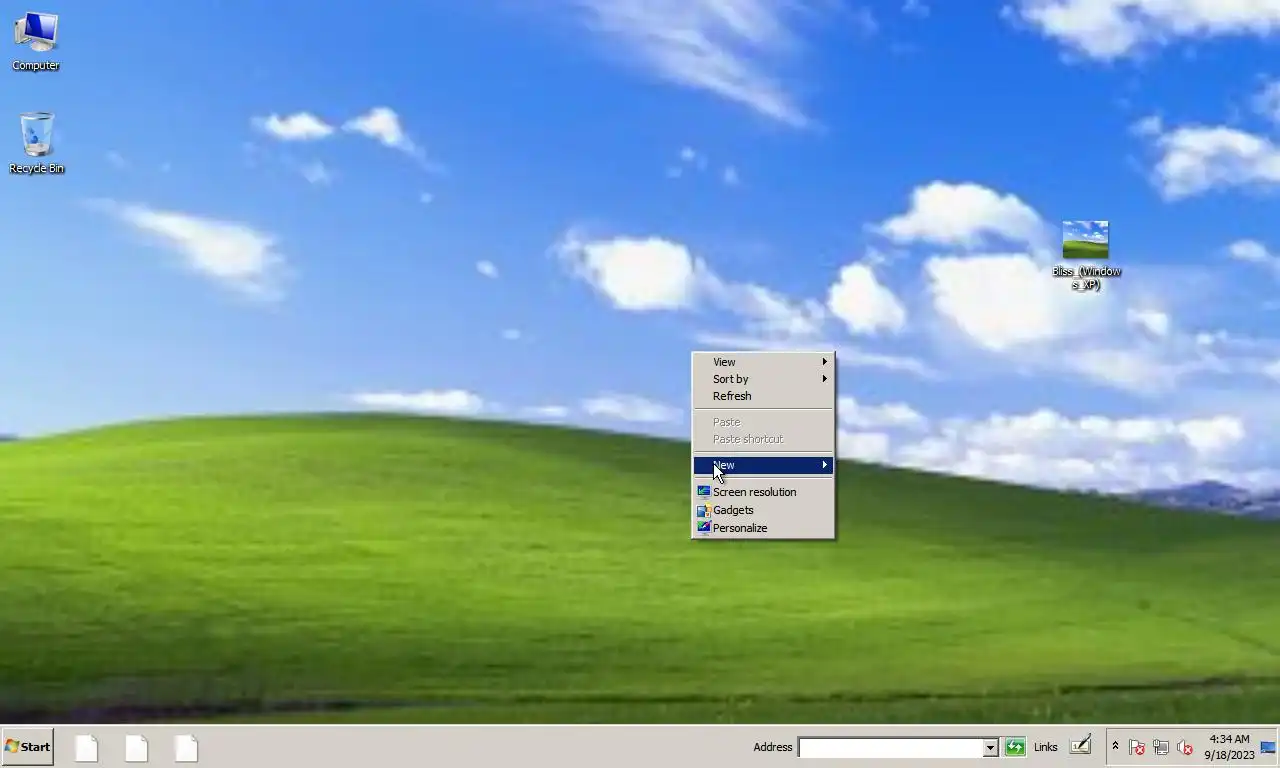Select the Recycle Bin icon
The height and width of the screenshot is (768, 1280).
click(x=36, y=143)
